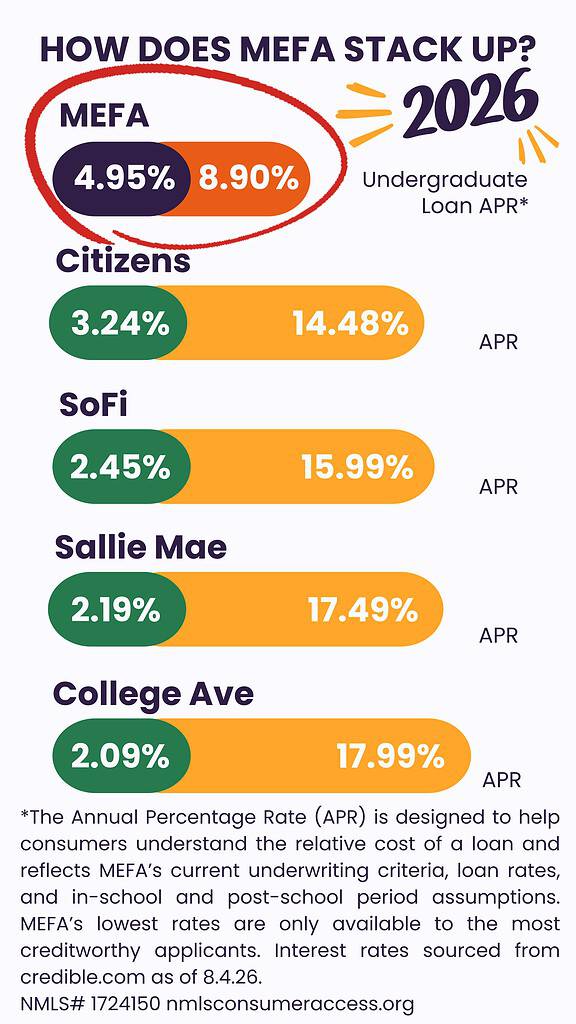
Task: Click the Citizens 14.48% rate
Action: (x=351, y=323)
